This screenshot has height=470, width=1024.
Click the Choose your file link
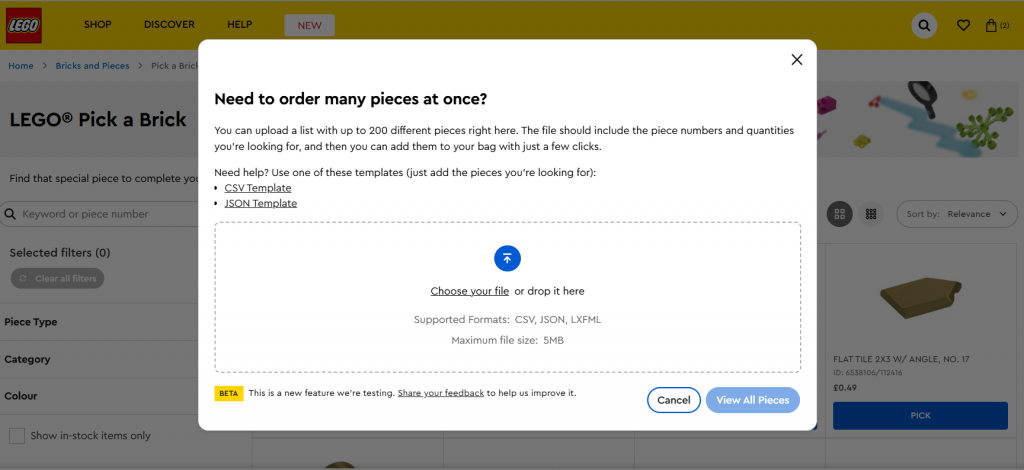pyautogui.click(x=470, y=291)
